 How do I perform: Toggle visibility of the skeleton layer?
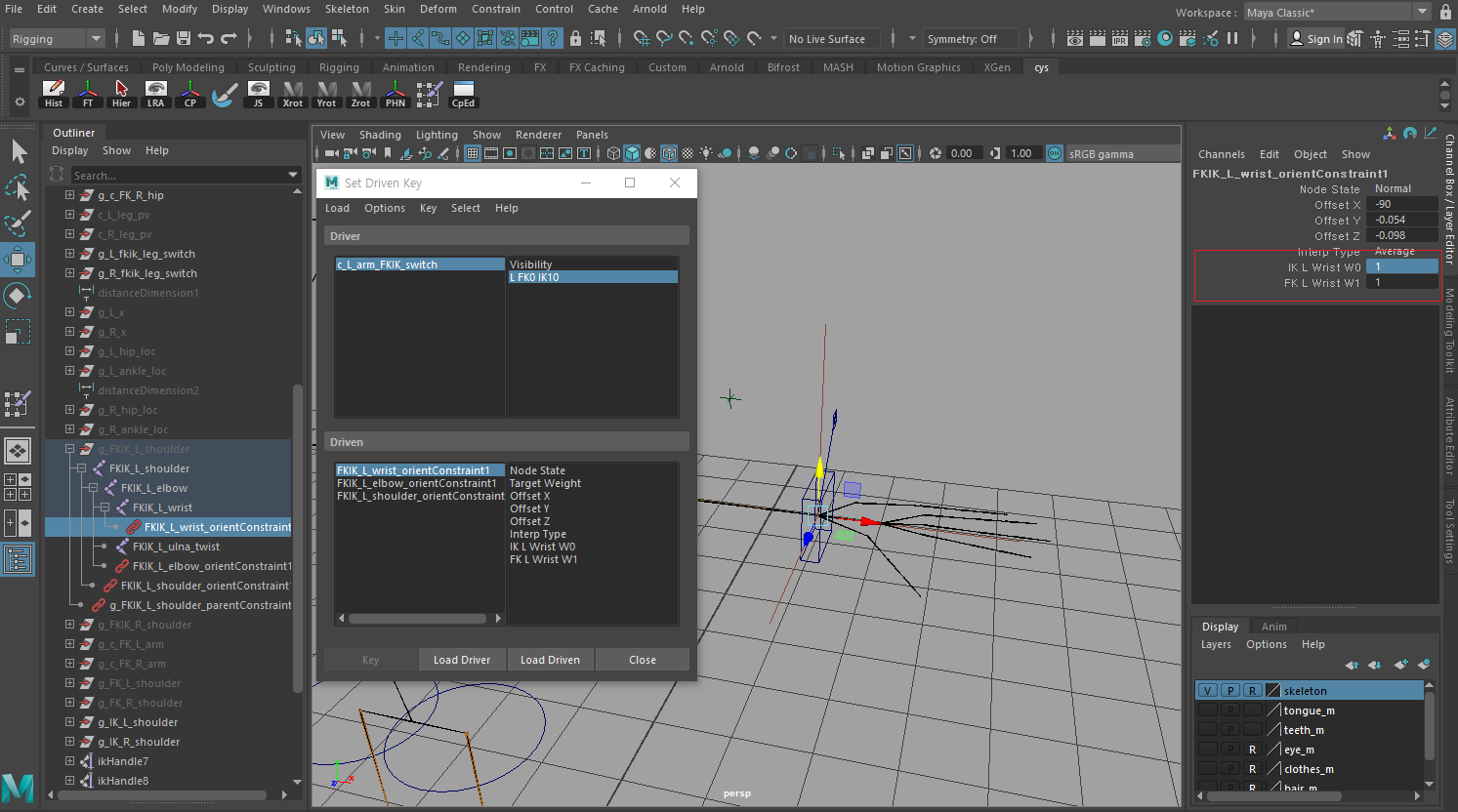tap(1207, 690)
